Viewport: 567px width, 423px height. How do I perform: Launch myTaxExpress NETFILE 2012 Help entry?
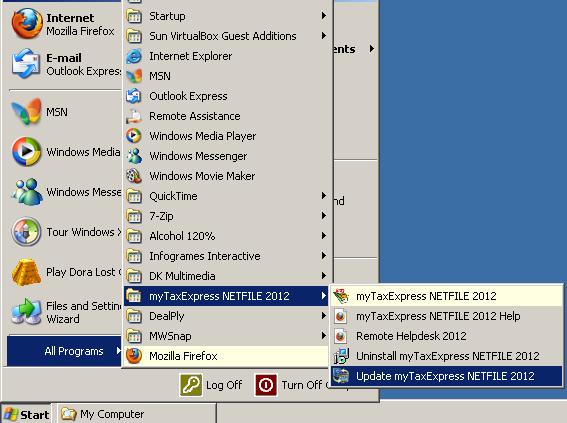pos(447,316)
